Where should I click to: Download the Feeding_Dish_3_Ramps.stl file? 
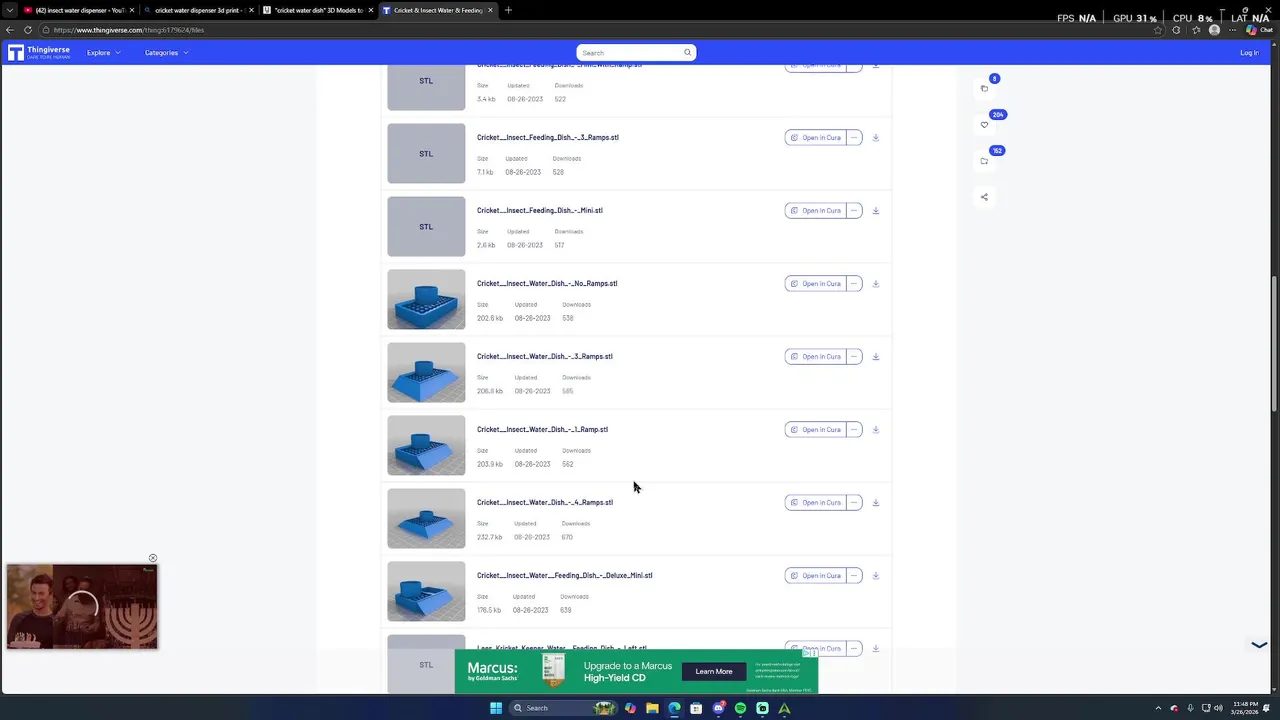click(875, 138)
